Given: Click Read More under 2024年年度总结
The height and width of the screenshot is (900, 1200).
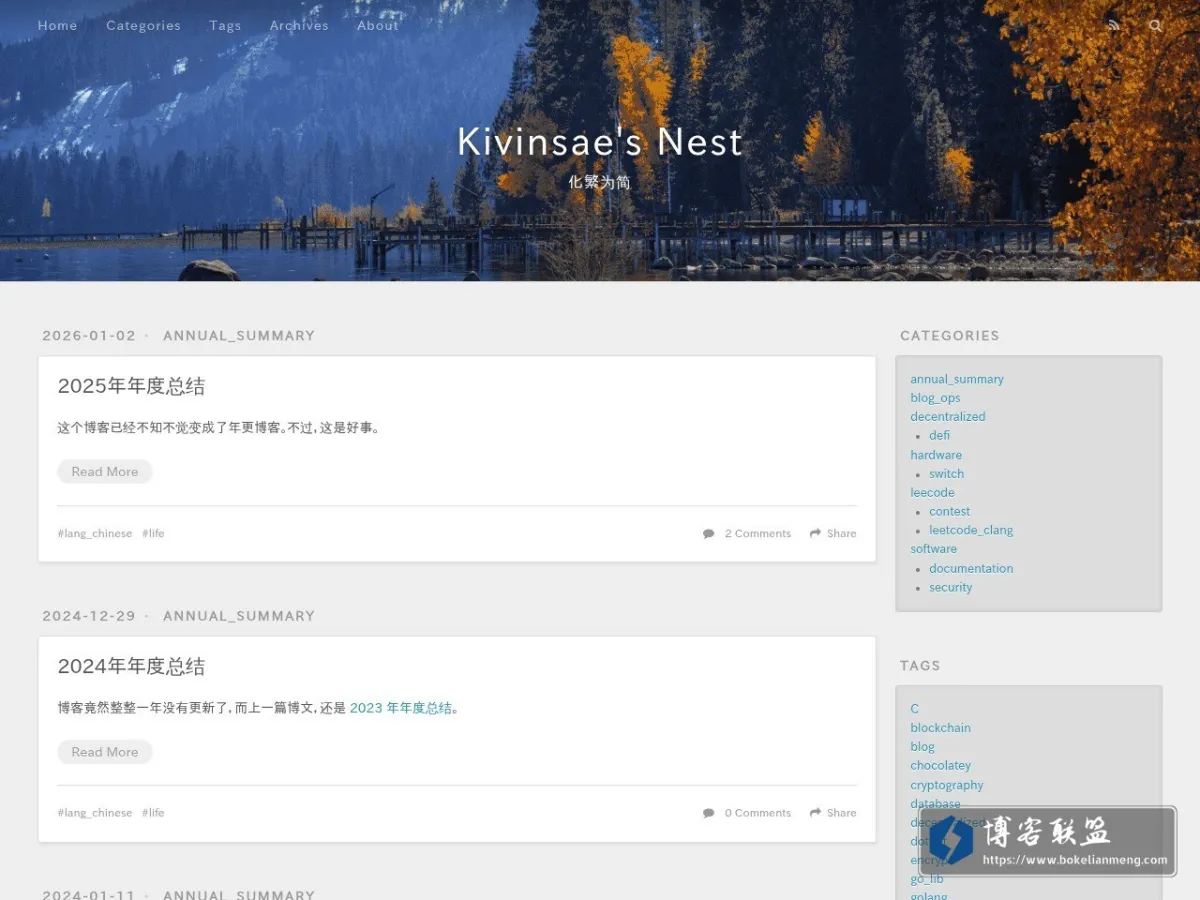Looking at the screenshot, I should tap(105, 752).
